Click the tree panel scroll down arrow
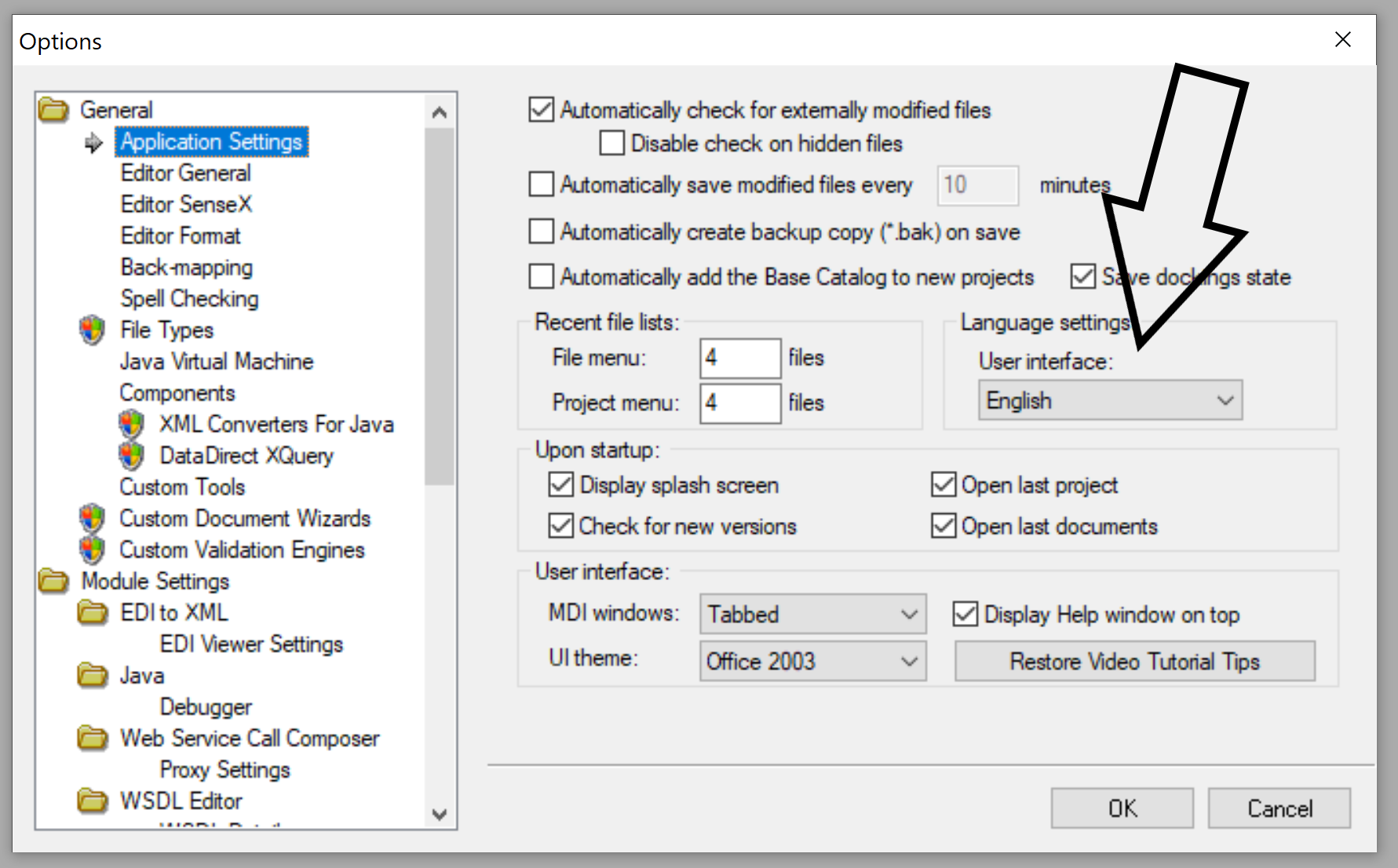This screenshot has height=868, width=1398. tap(440, 815)
